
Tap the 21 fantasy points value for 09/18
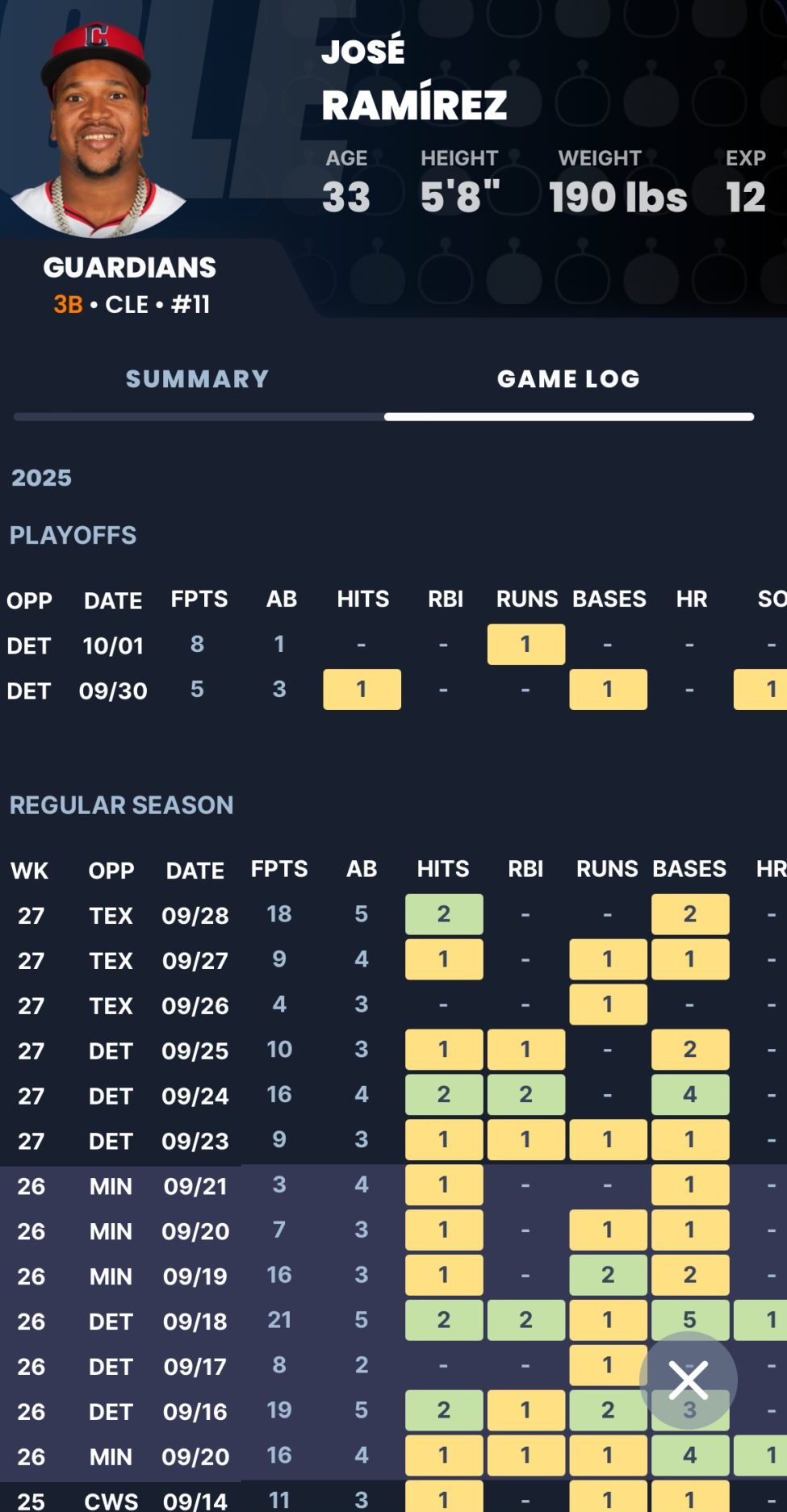coord(279,1320)
